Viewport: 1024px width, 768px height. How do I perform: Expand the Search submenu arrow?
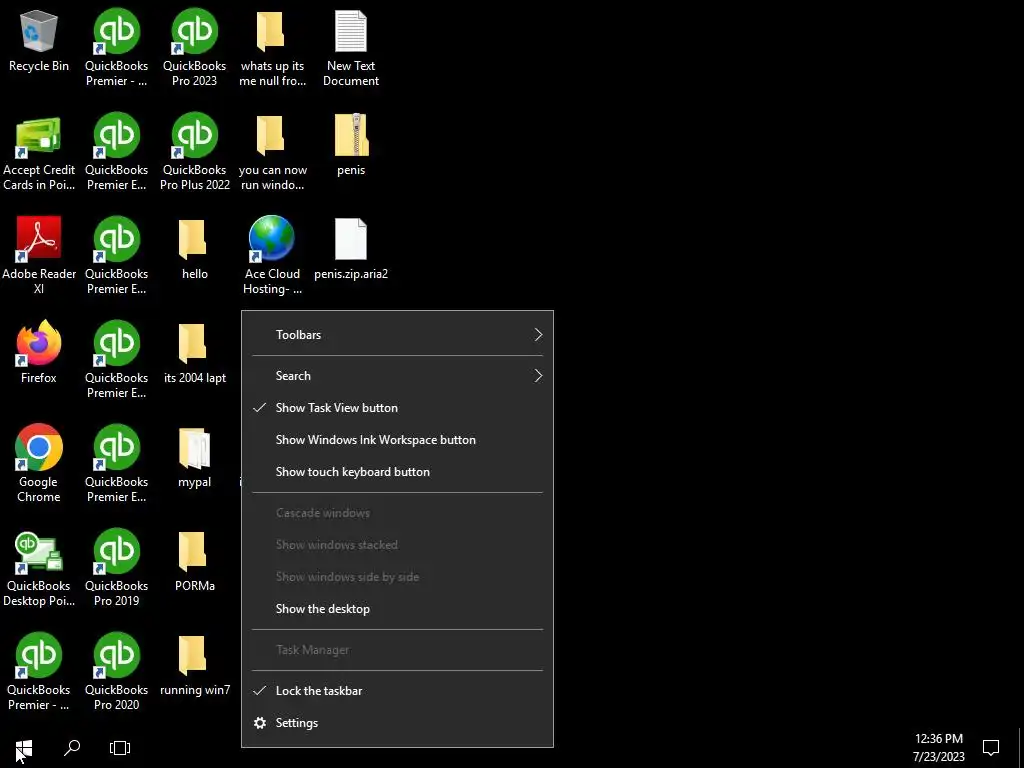[x=538, y=376]
